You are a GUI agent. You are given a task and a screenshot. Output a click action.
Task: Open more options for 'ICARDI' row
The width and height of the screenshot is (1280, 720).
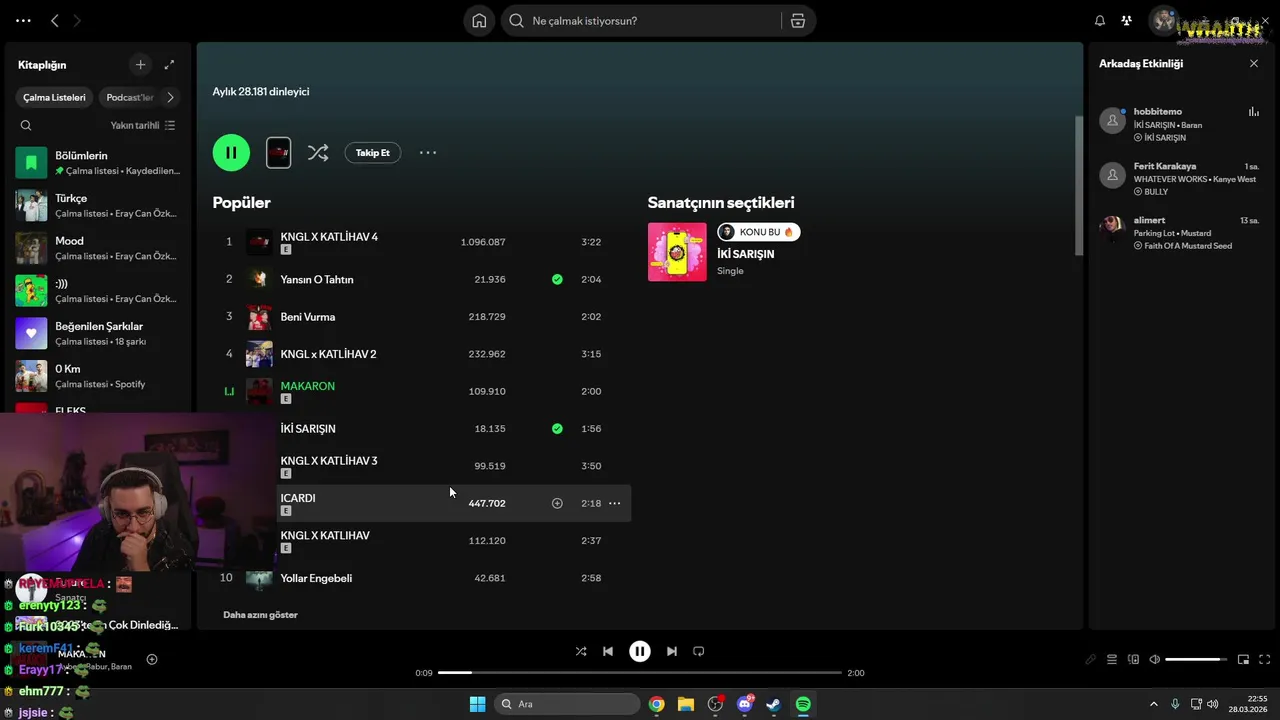point(615,503)
